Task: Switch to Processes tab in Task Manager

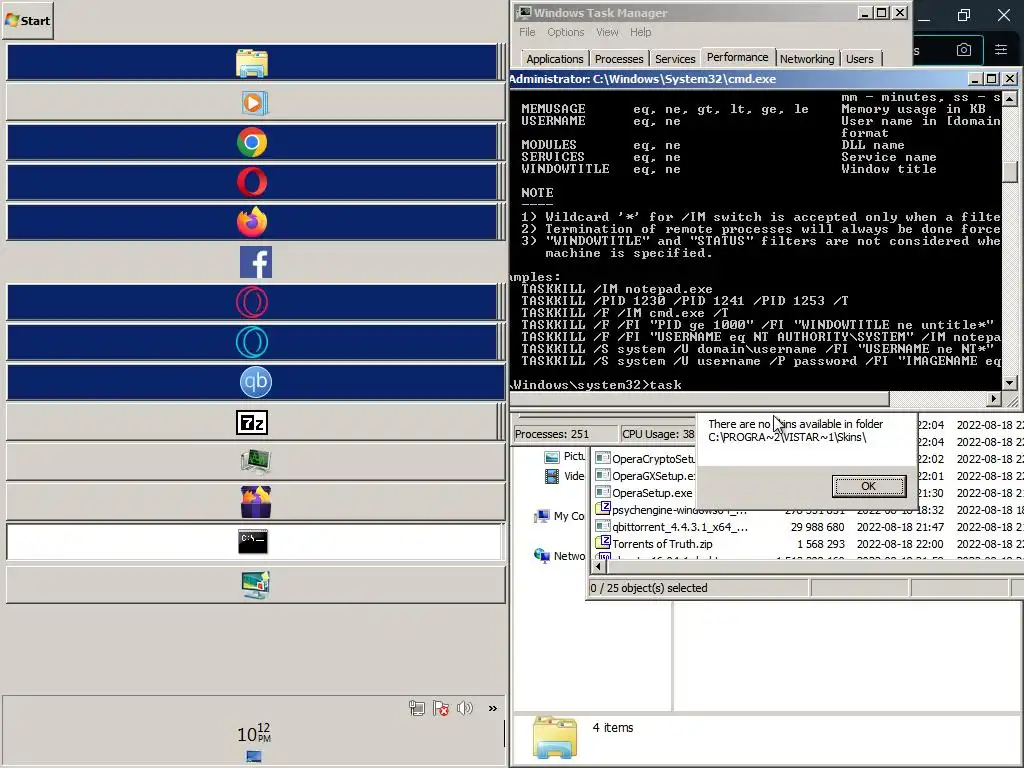Action: click(x=619, y=59)
